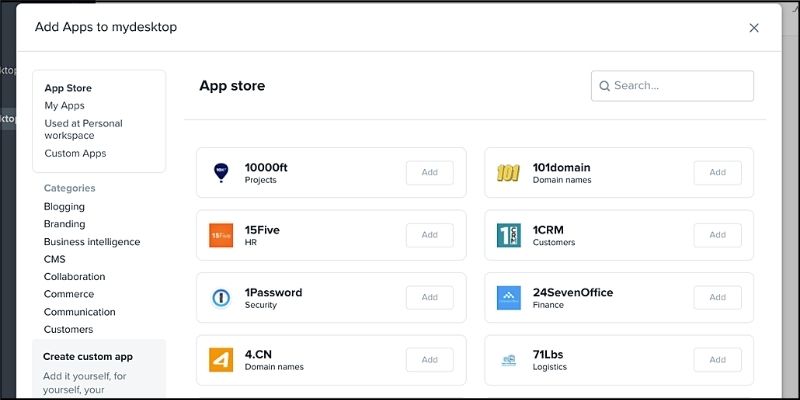Open Used at Personal workspace
Viewport: 800px width, 400px height.
[83, 130]
